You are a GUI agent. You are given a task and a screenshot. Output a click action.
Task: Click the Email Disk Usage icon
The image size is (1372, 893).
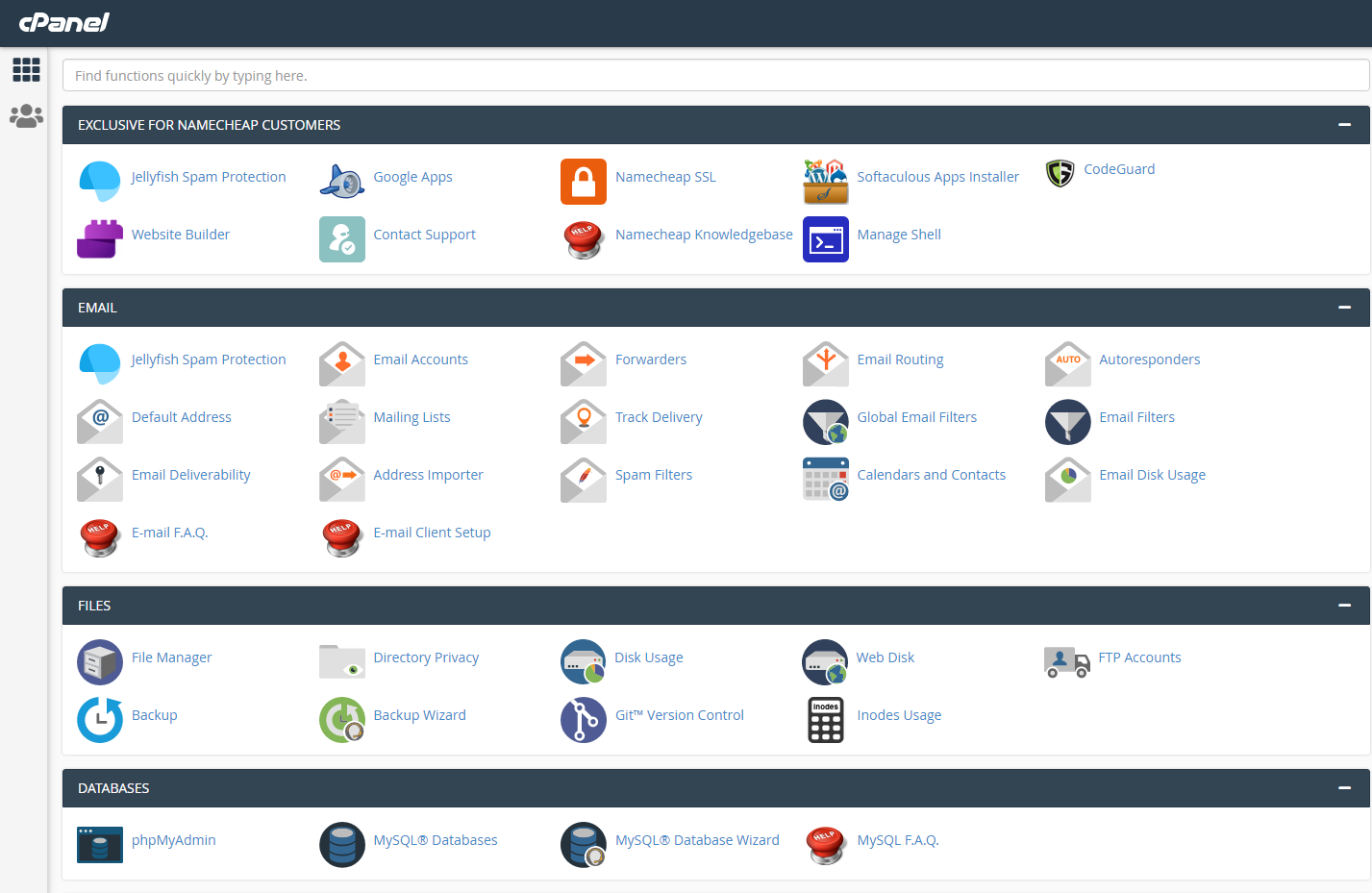[1068, 480]
